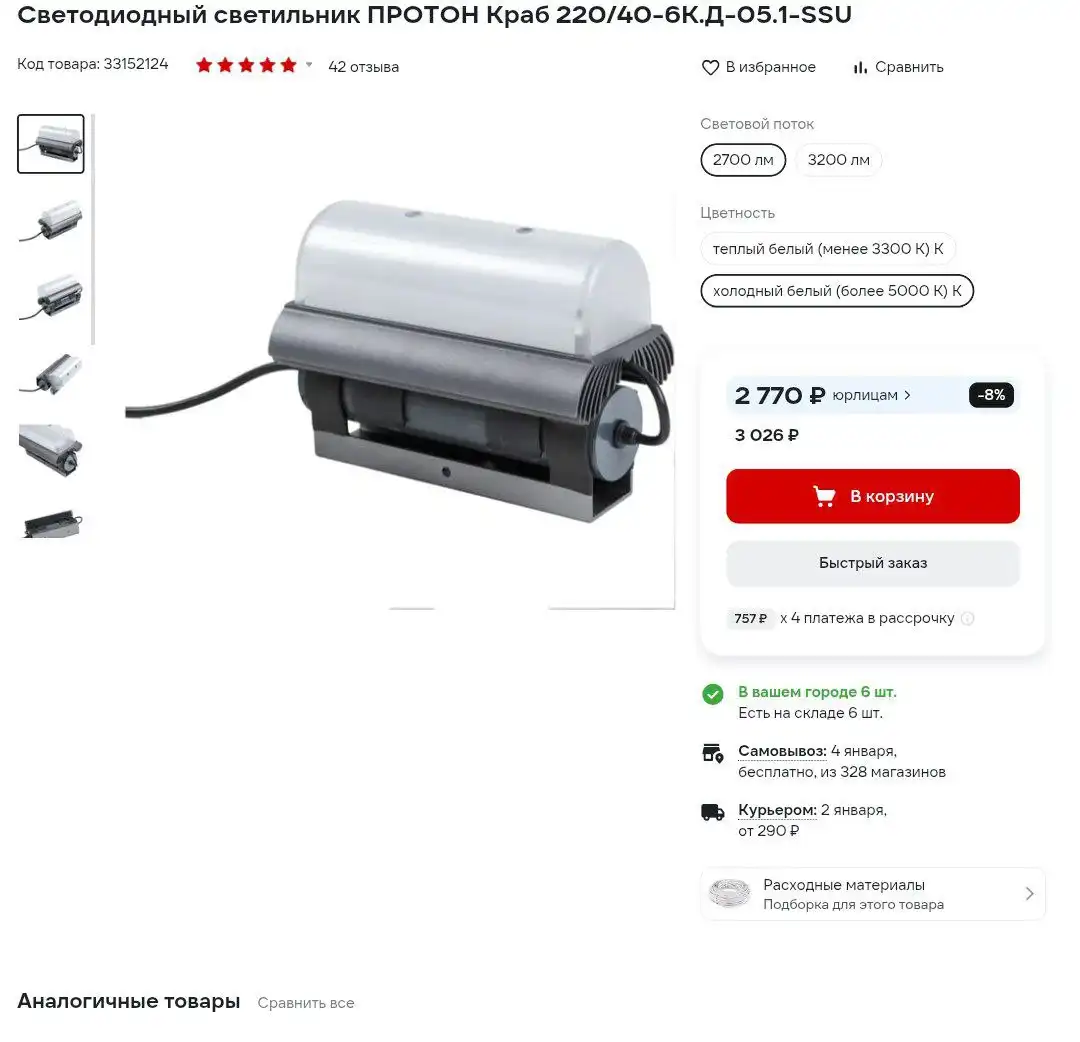Click the info icon next to installment payments
1080x1042 pixels.
(968, 618)
